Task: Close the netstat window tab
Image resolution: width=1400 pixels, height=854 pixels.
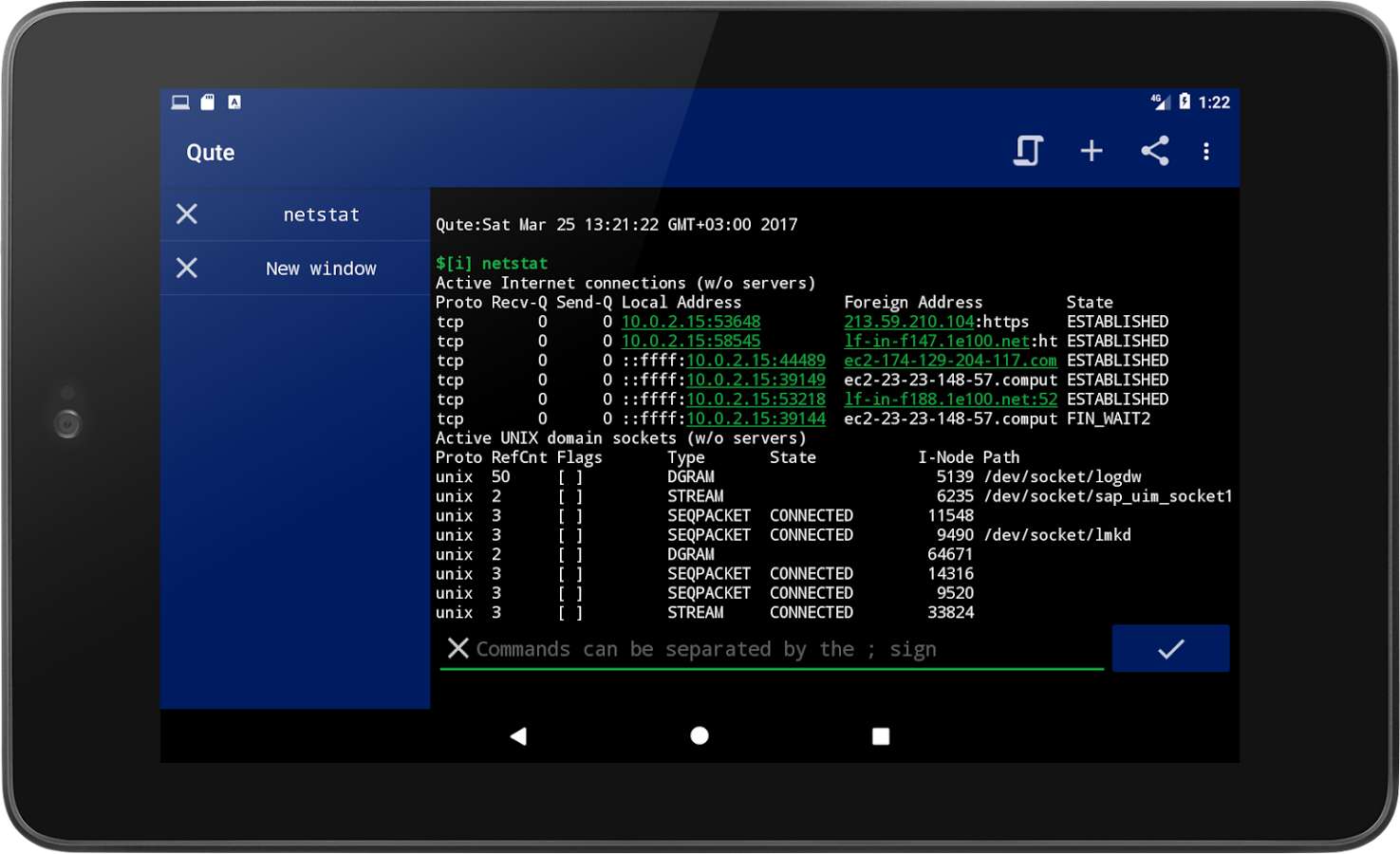Action: [187, 214]
